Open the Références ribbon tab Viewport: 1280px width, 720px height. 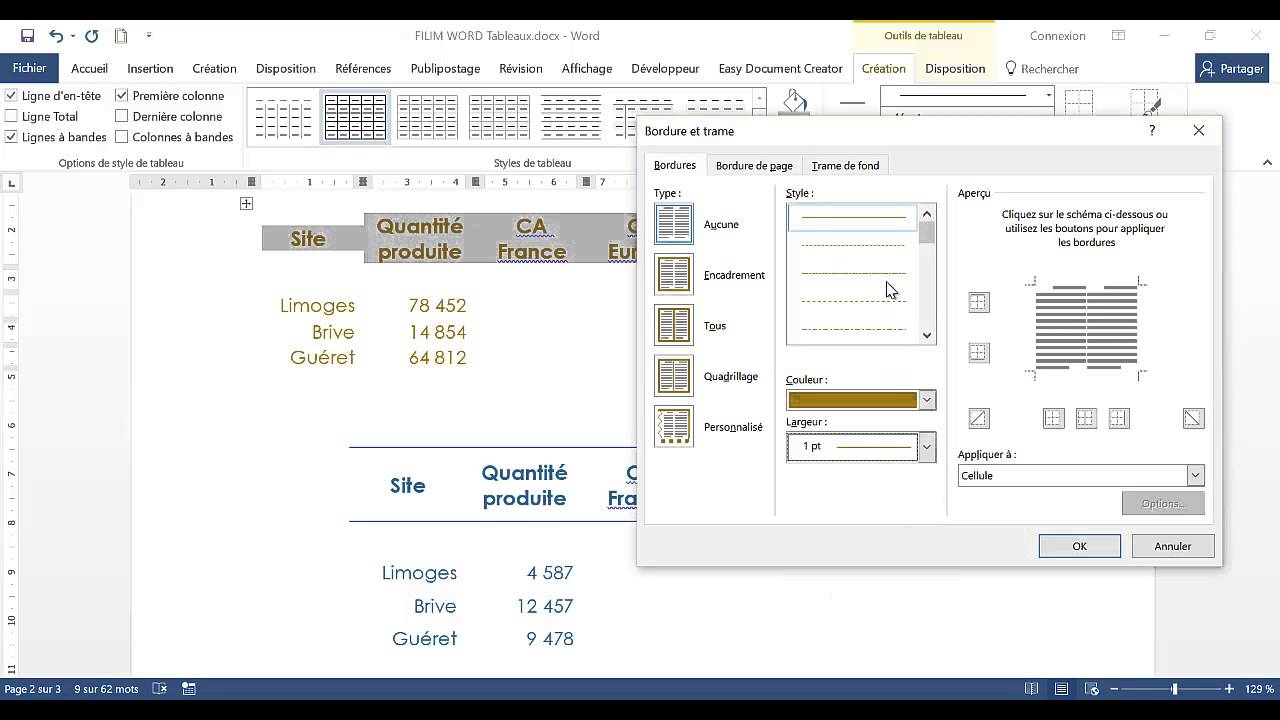363,69
